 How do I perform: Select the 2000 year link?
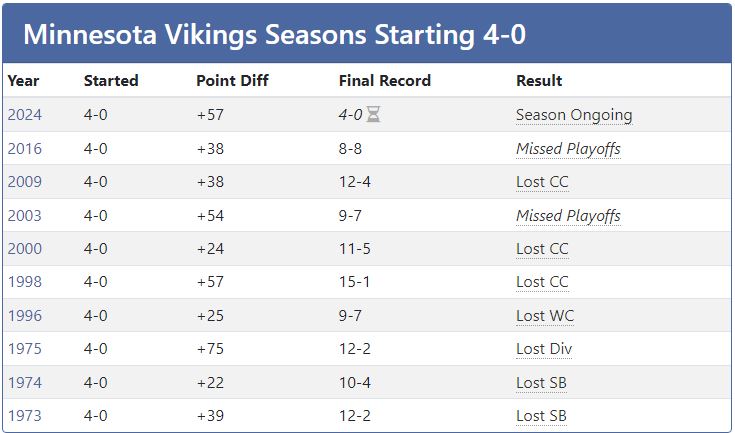pos(25,249)
